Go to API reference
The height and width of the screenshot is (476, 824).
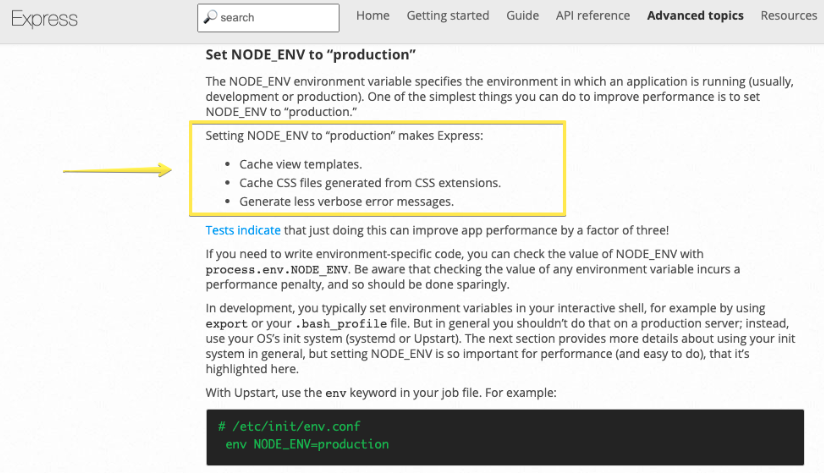point(593,16)
